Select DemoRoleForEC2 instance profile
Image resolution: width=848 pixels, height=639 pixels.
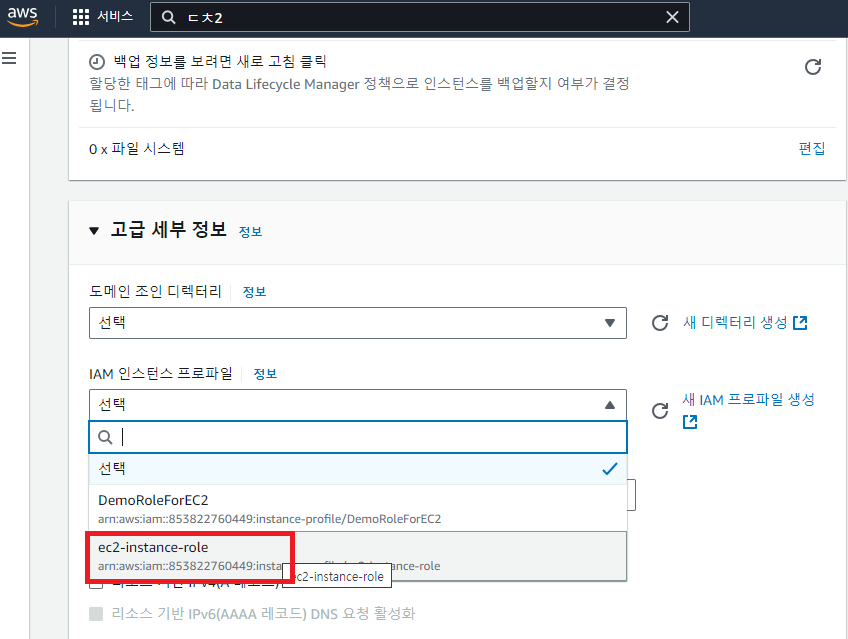(357, 508)
